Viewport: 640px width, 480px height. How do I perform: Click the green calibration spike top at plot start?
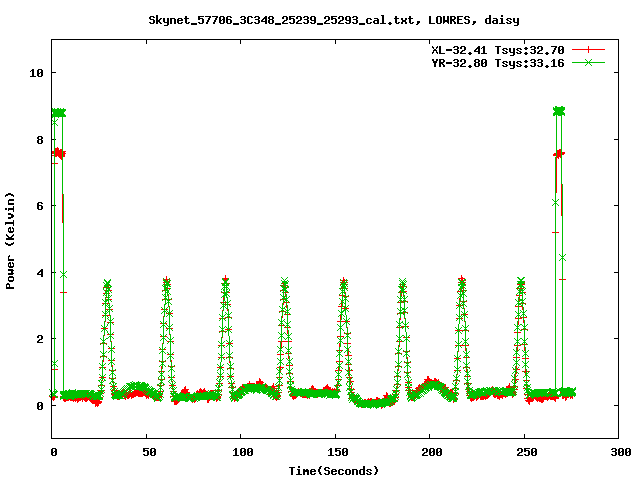pos(59,112)
